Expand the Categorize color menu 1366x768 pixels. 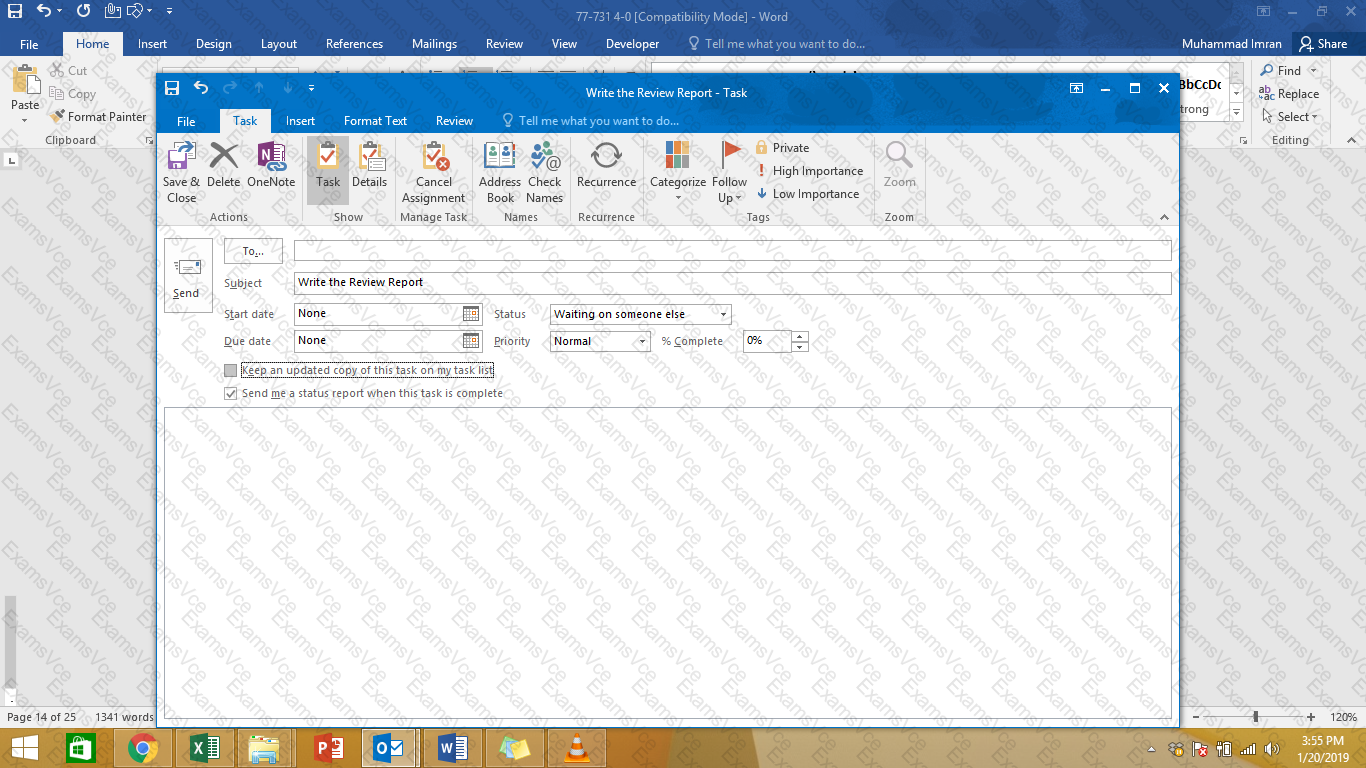pyautogui.click(x=678, y=172)
